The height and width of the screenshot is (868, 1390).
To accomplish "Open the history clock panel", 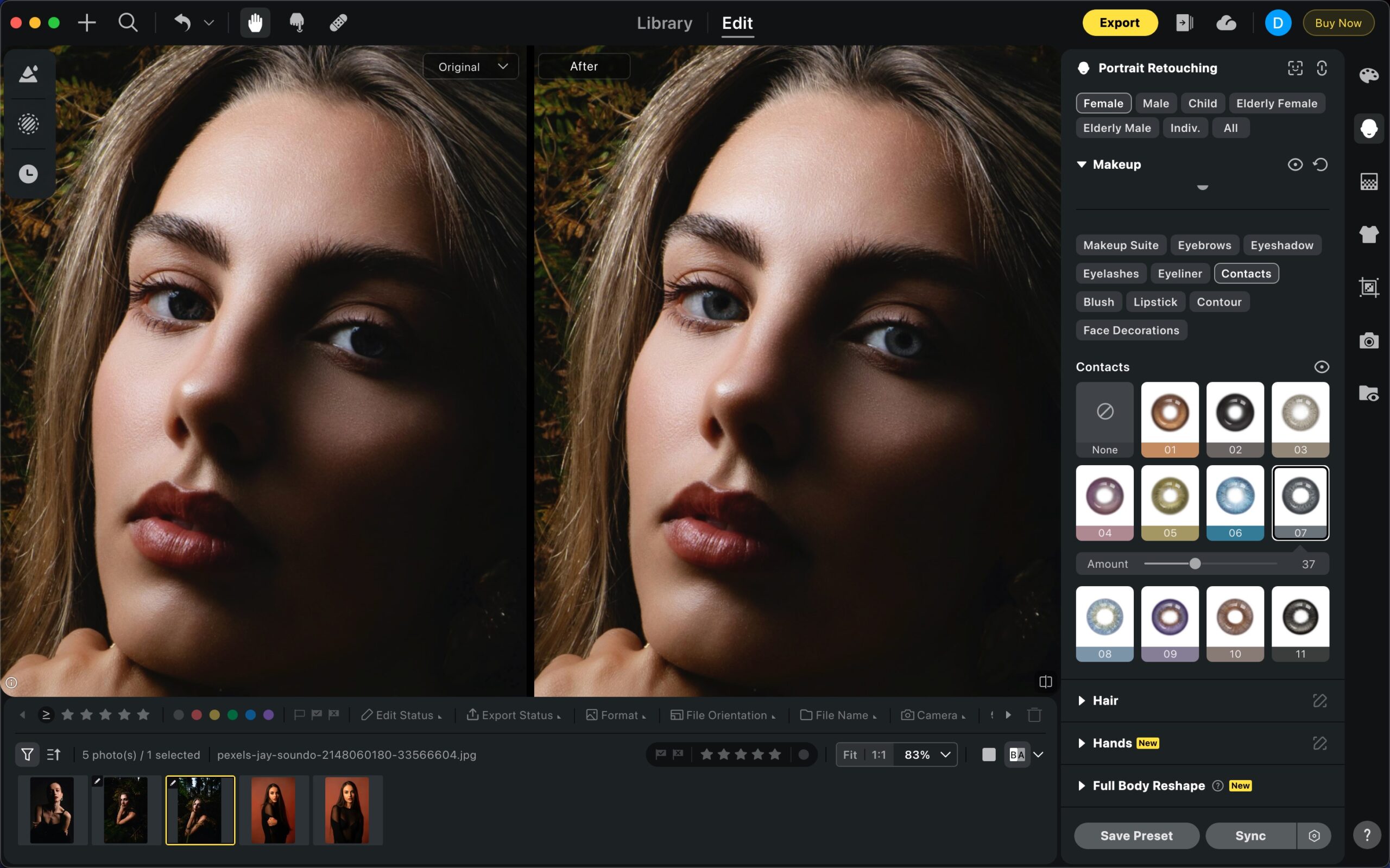I will point(28,174).
